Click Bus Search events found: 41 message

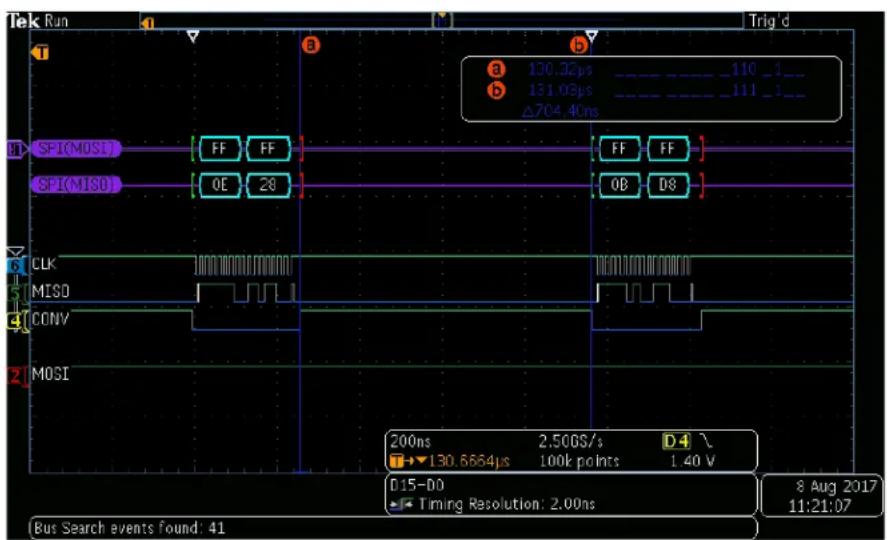(x=130, y=528)
